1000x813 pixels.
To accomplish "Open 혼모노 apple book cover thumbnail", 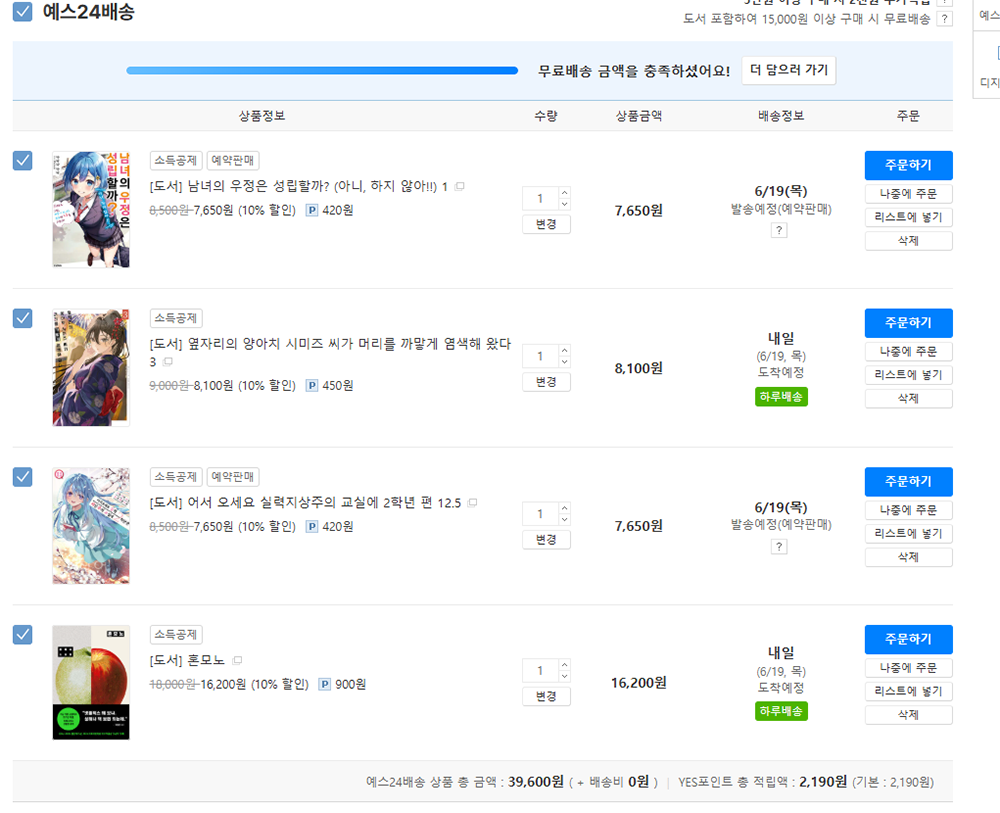I will pyautogui.click(x=91, y=682).
